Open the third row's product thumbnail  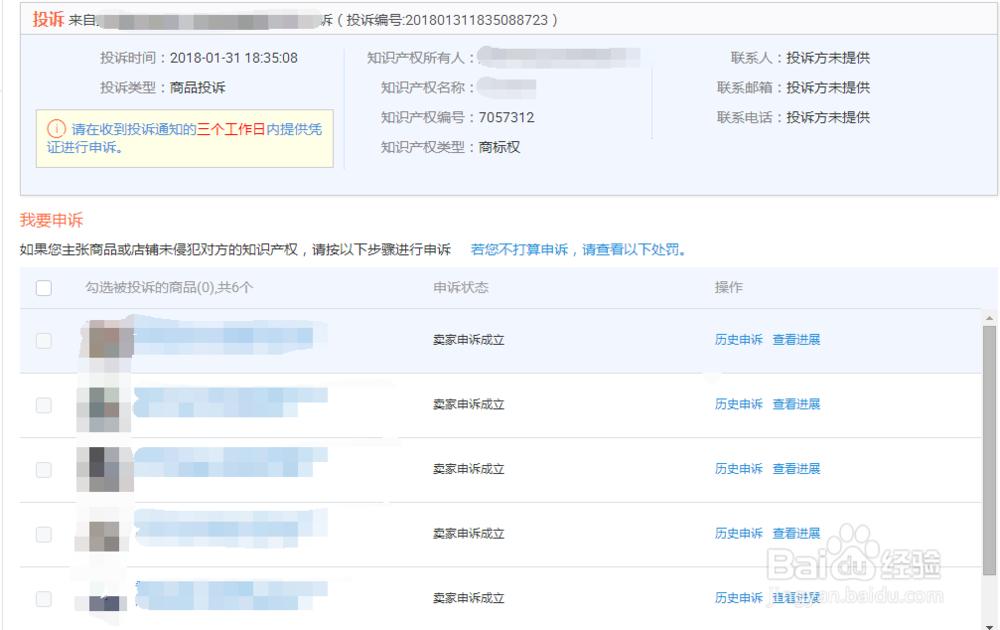[x=105, y=469]
